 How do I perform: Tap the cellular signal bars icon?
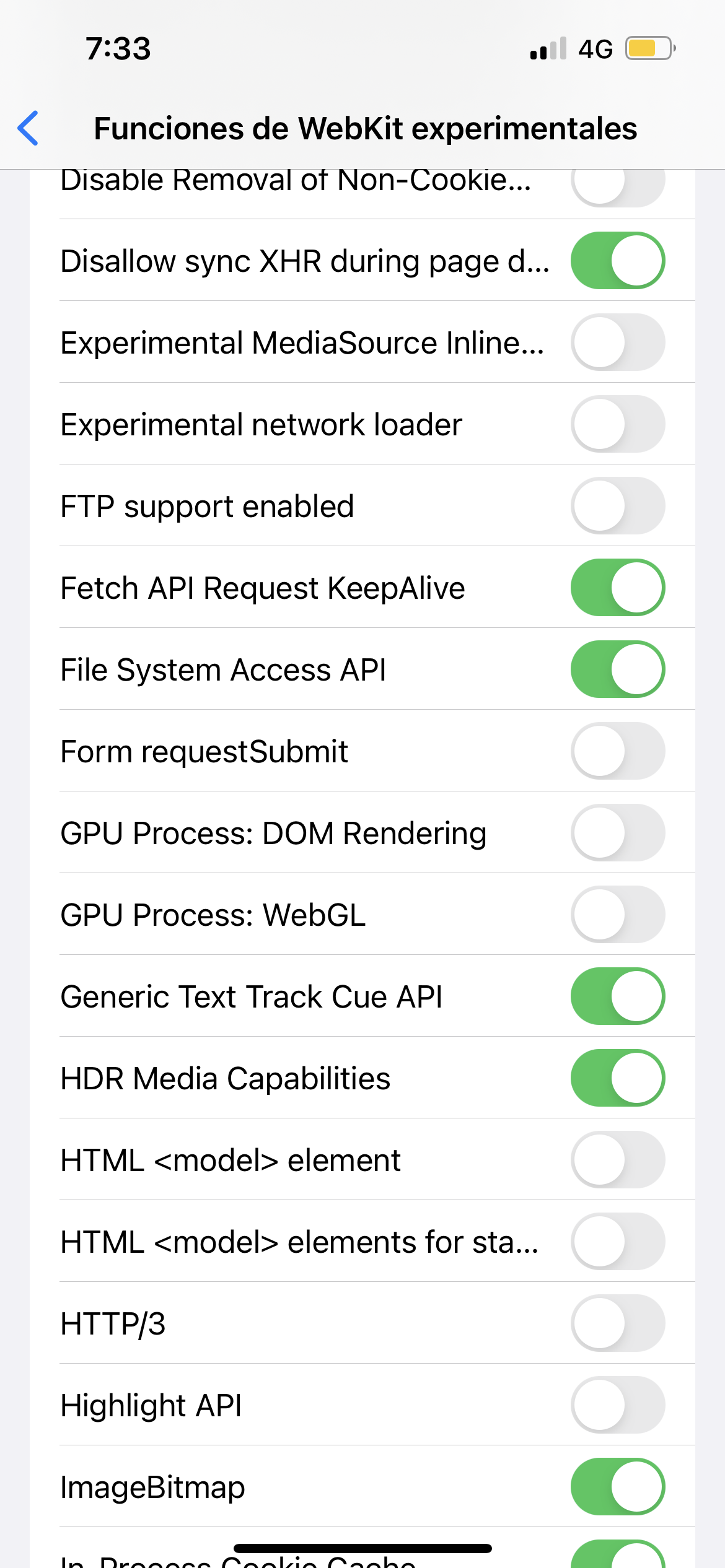[x=548, y=48]
